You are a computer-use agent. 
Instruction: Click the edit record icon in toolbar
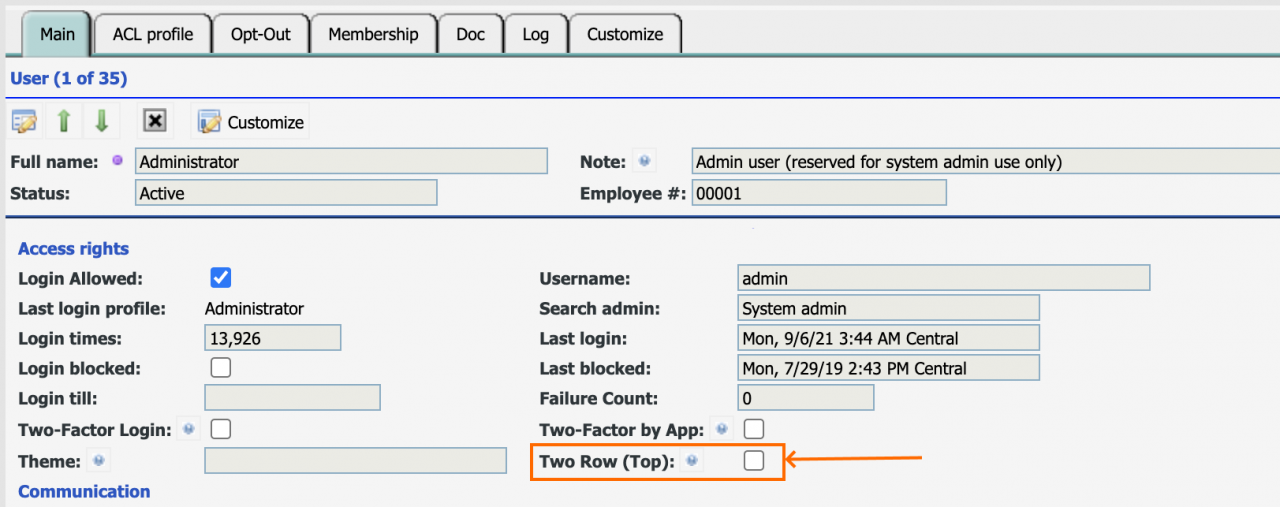(x=24, y=122)
